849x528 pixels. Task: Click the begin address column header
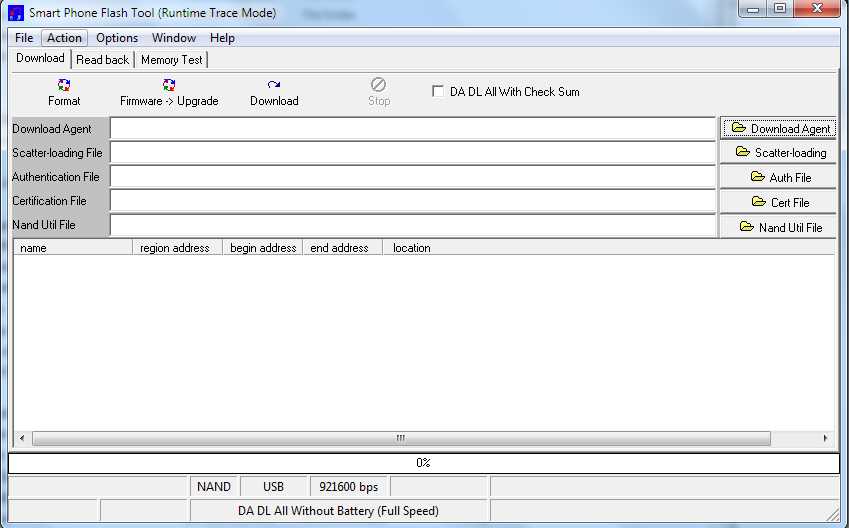(263, 247)
